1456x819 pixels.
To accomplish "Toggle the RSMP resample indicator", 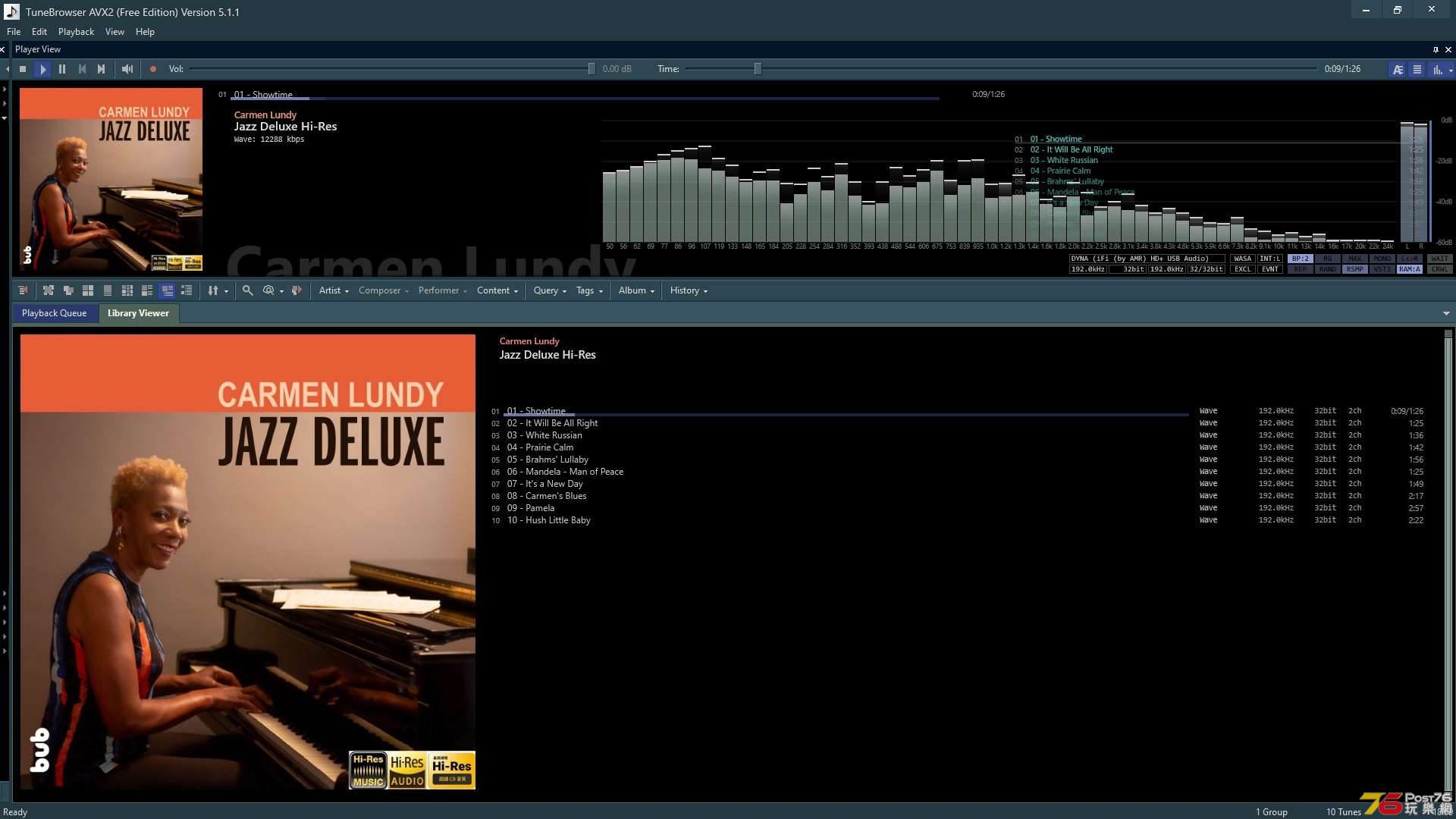I will (x=1354, y=269).
